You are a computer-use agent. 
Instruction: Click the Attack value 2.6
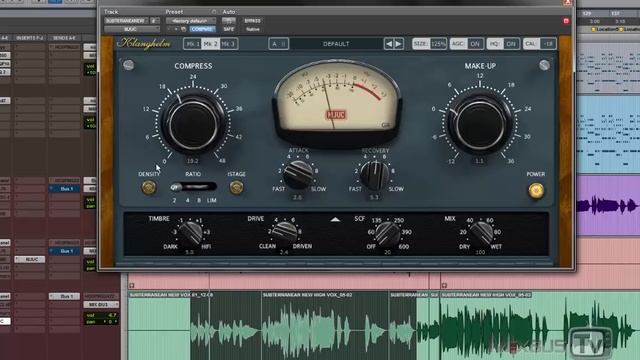pyautogui.click(x=298, y=197)
